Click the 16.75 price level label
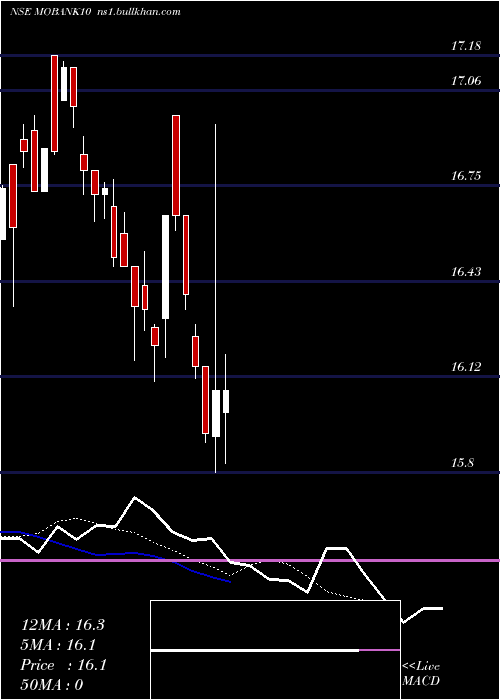Screen dimensions: 500x700 coord(466,175)
